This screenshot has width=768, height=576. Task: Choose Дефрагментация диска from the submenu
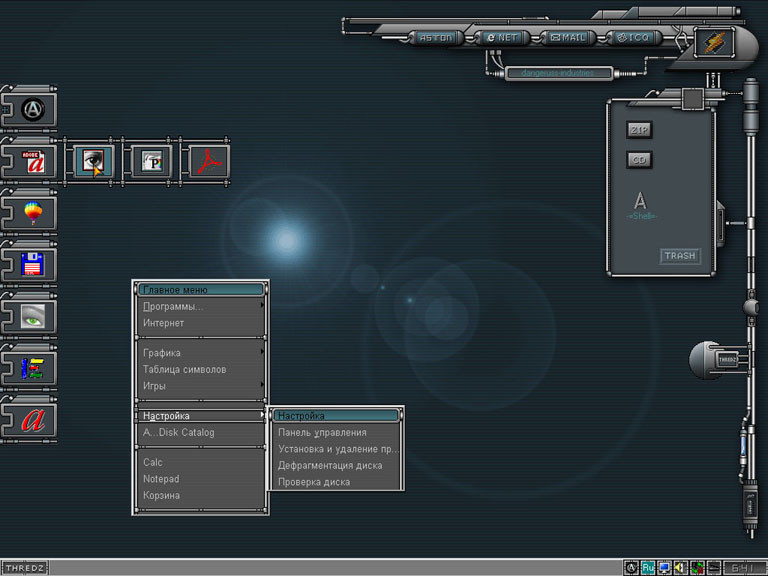coord(330,465)
